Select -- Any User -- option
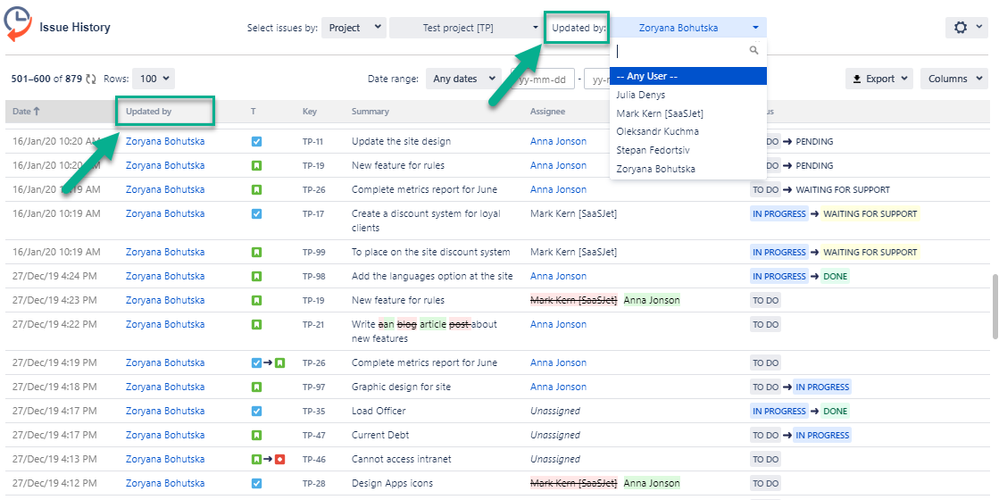Image resolution: width=999 pixels, height=500 pixels. [688, 76]
